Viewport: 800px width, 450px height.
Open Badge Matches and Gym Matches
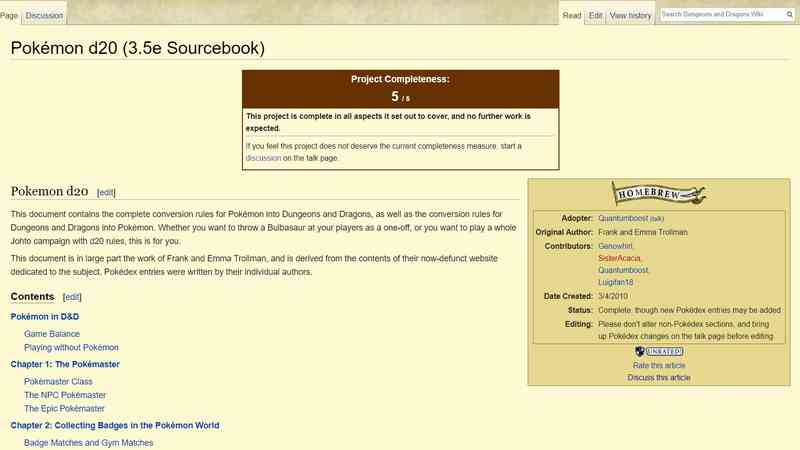(88, 442)
